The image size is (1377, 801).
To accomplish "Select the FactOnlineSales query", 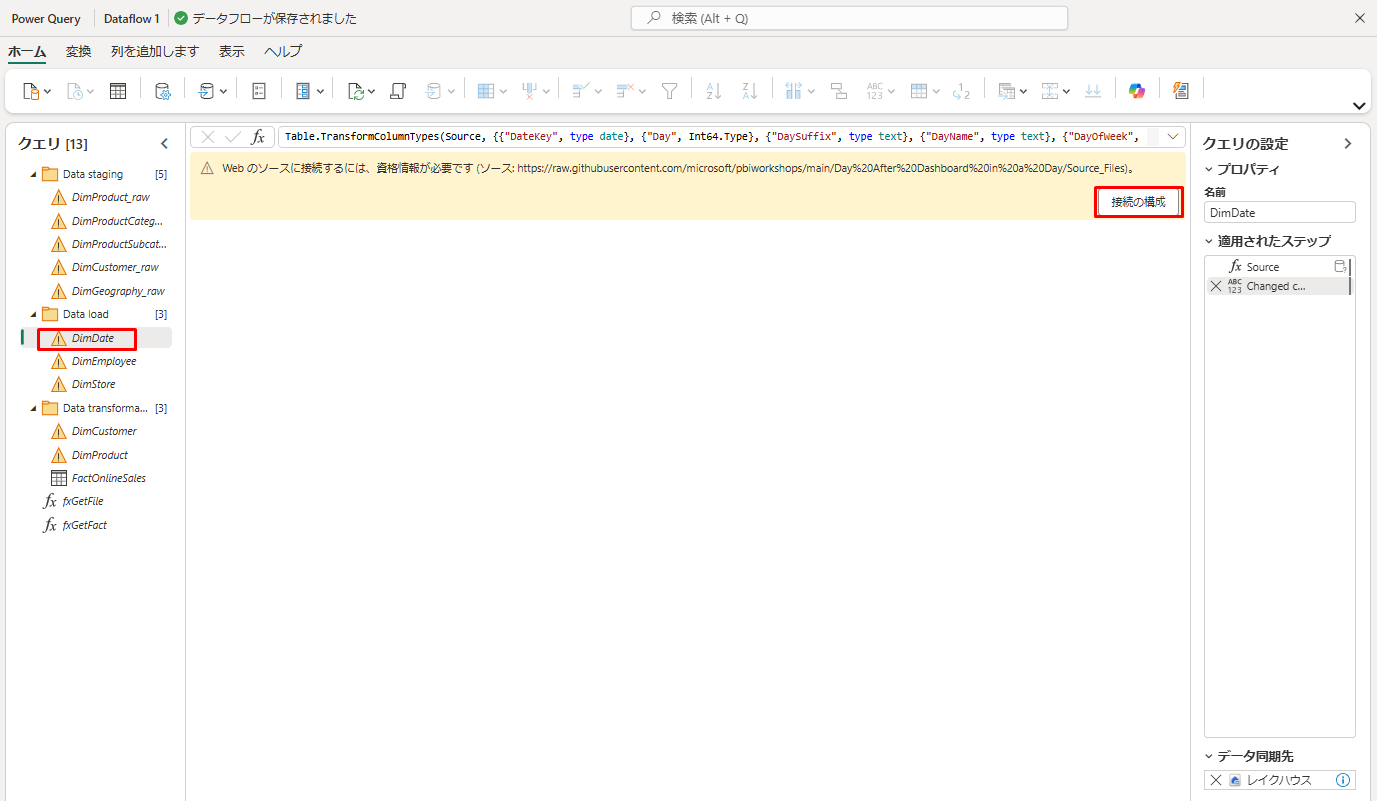I will tap(108, 478).
